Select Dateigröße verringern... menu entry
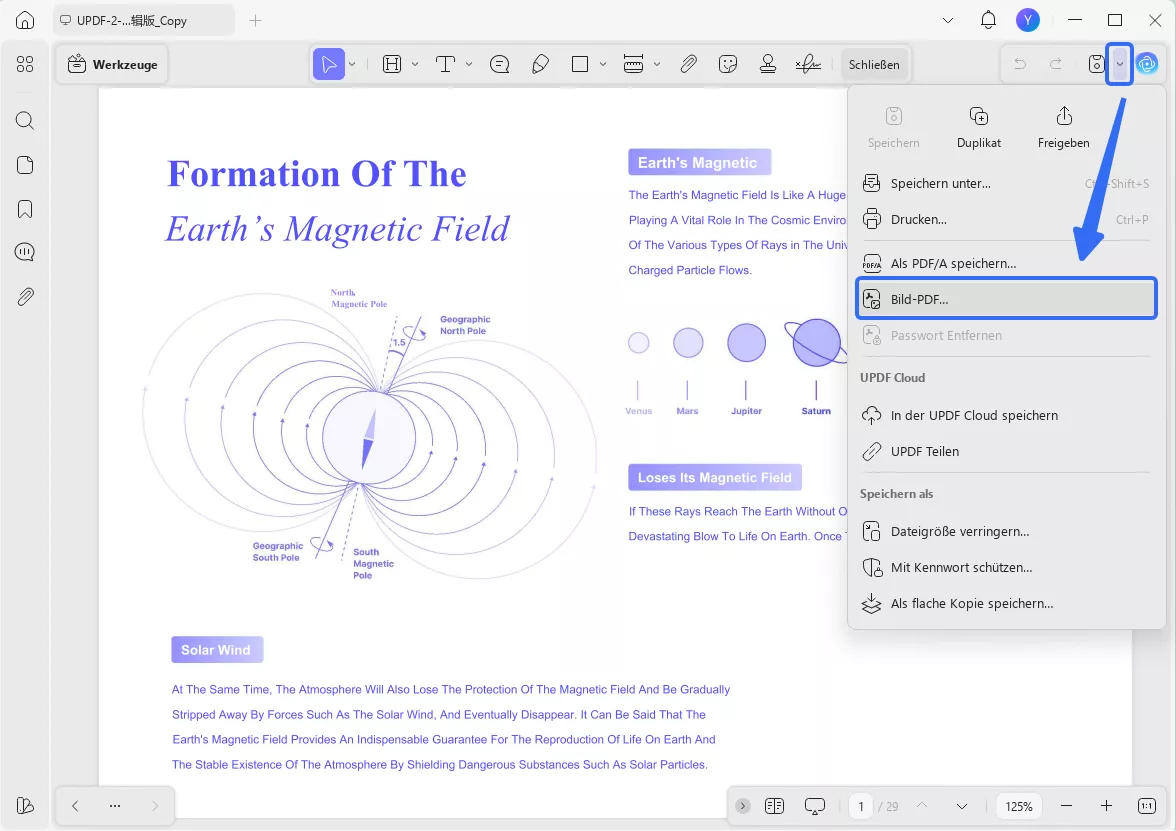1176x831 pixels. click(959, 531)
